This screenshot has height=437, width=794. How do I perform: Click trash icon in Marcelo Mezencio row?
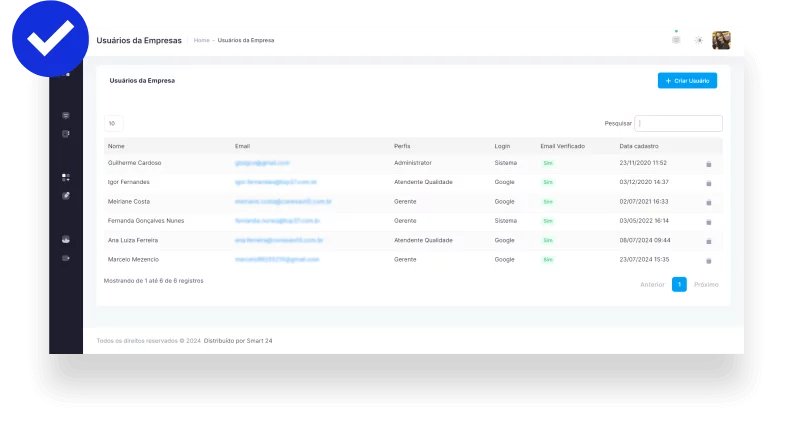point(708,261)
